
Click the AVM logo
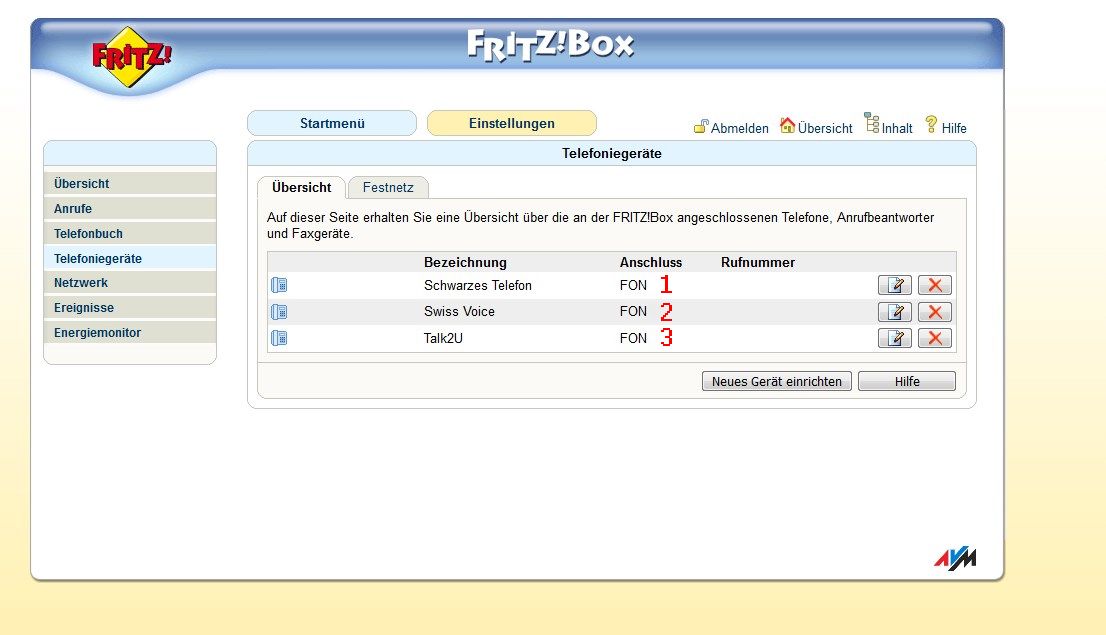(955, 558)
